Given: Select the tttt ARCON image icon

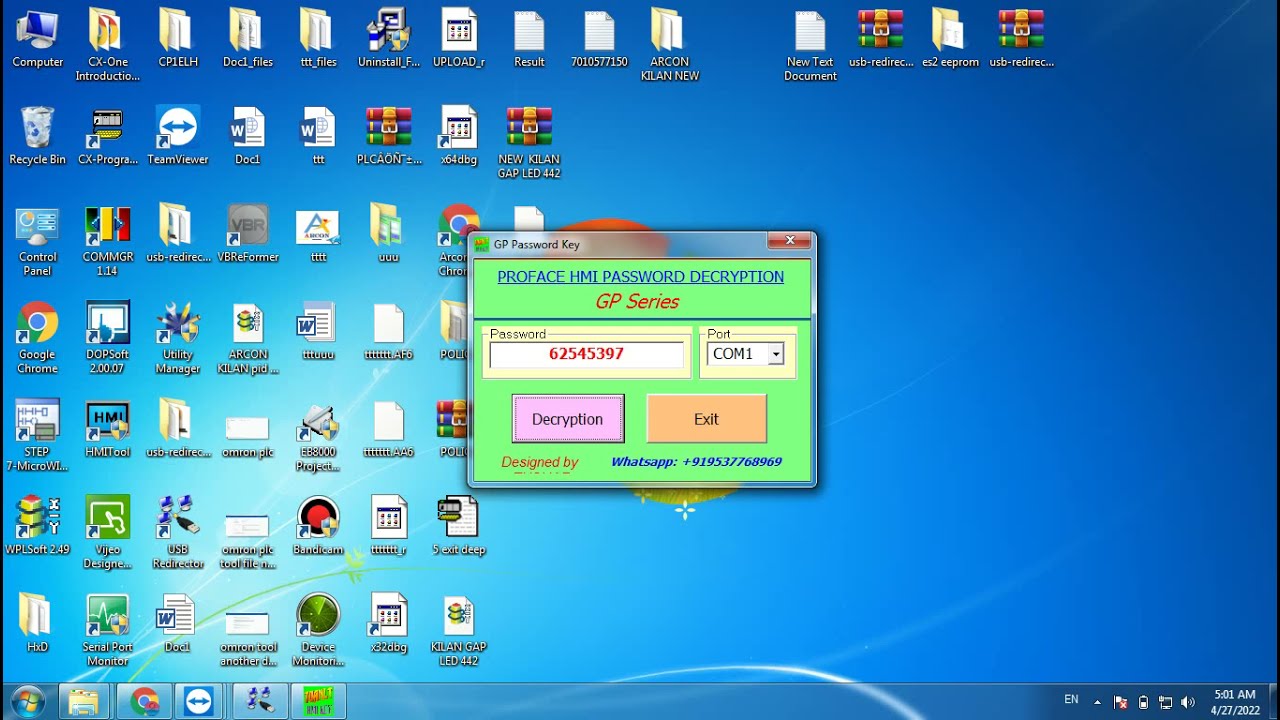Looking at the screenshot, I should (x=318, y=234).
